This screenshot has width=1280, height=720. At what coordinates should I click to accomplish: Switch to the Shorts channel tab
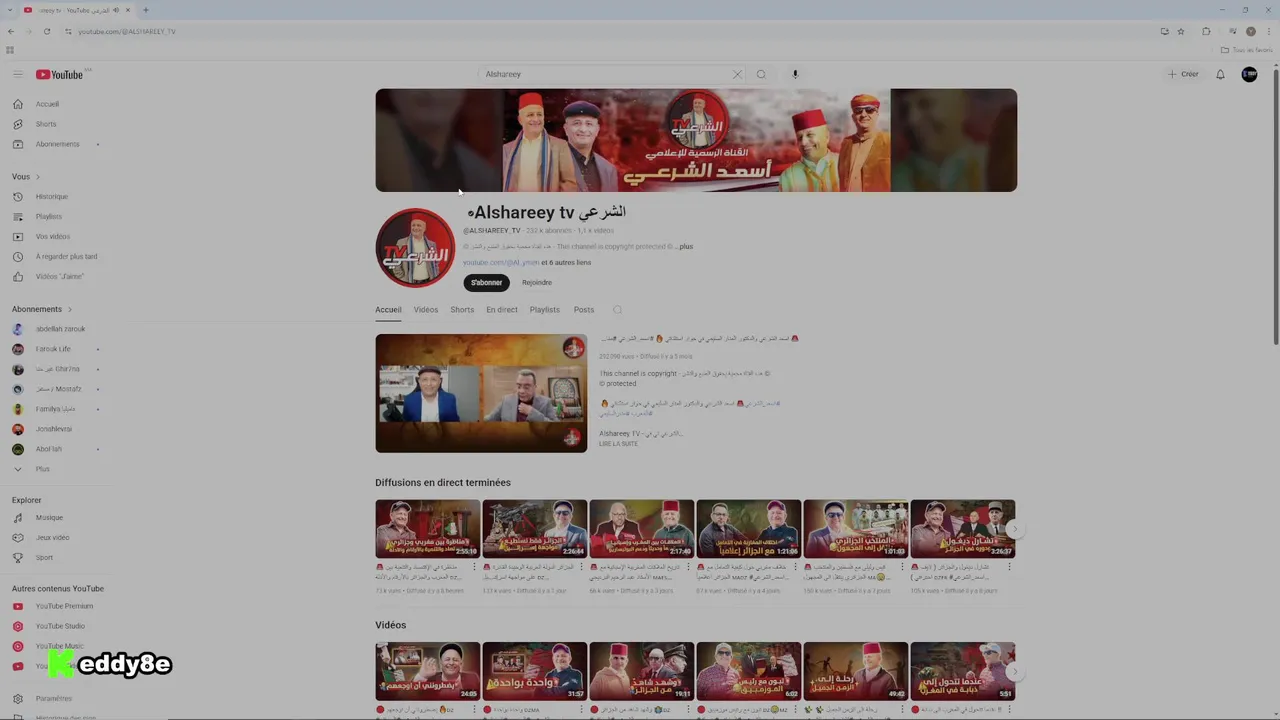point(462,310)
